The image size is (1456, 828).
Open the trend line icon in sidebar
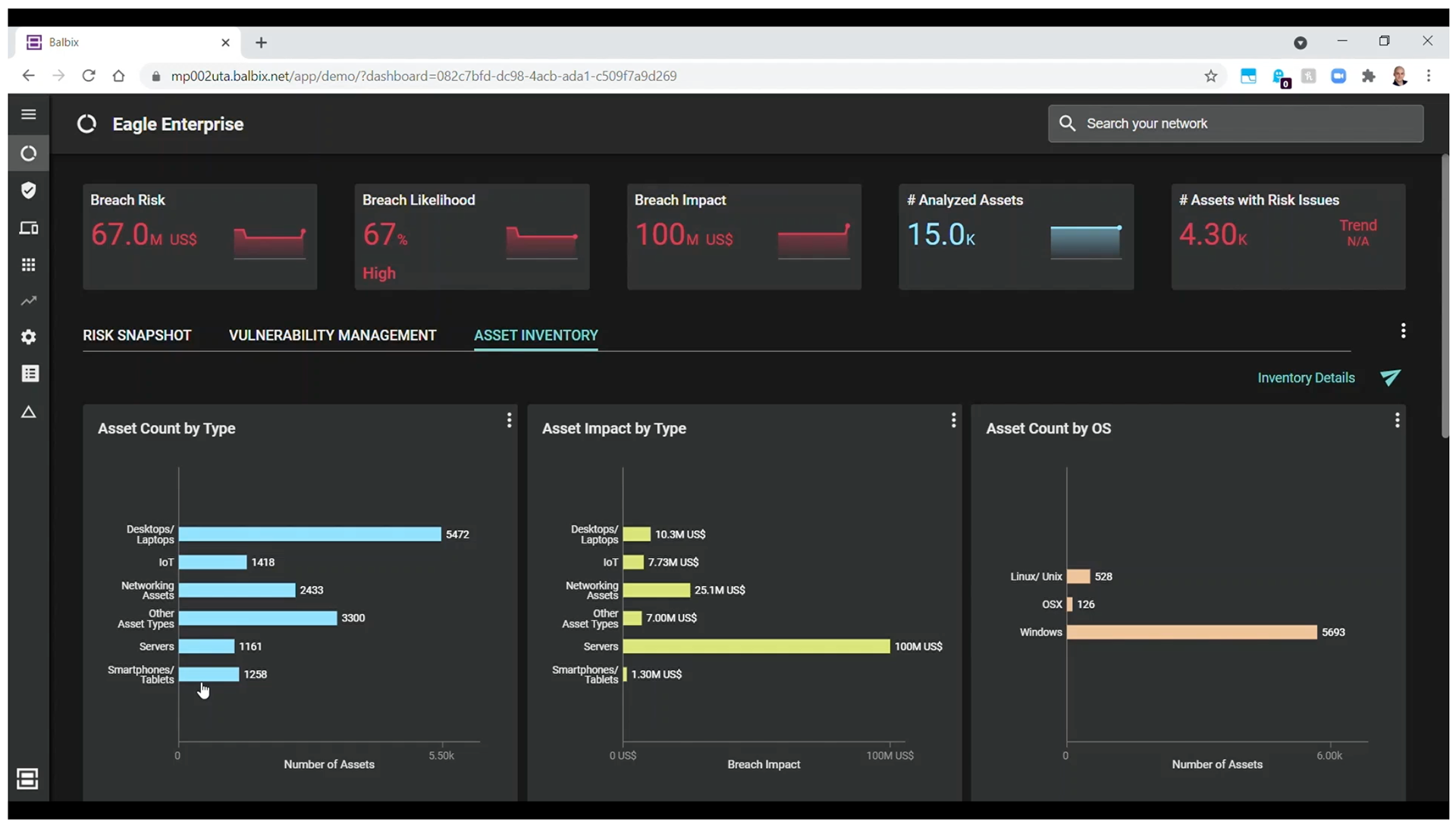(x=29, y=301)
